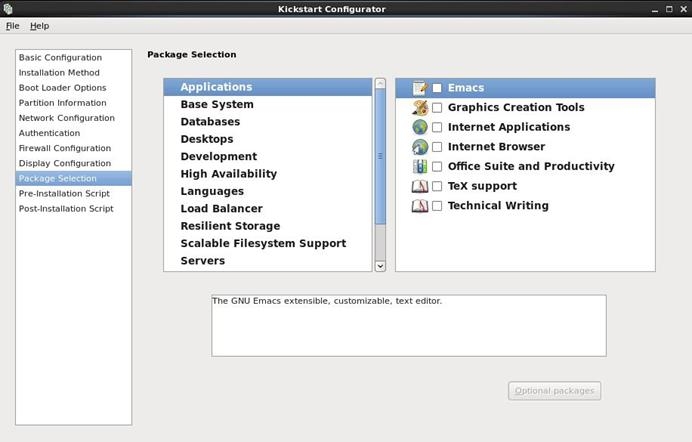This screenshot has width=692, height=442.
Task: Click the Internet Browser globe icon
Action: 420,147
